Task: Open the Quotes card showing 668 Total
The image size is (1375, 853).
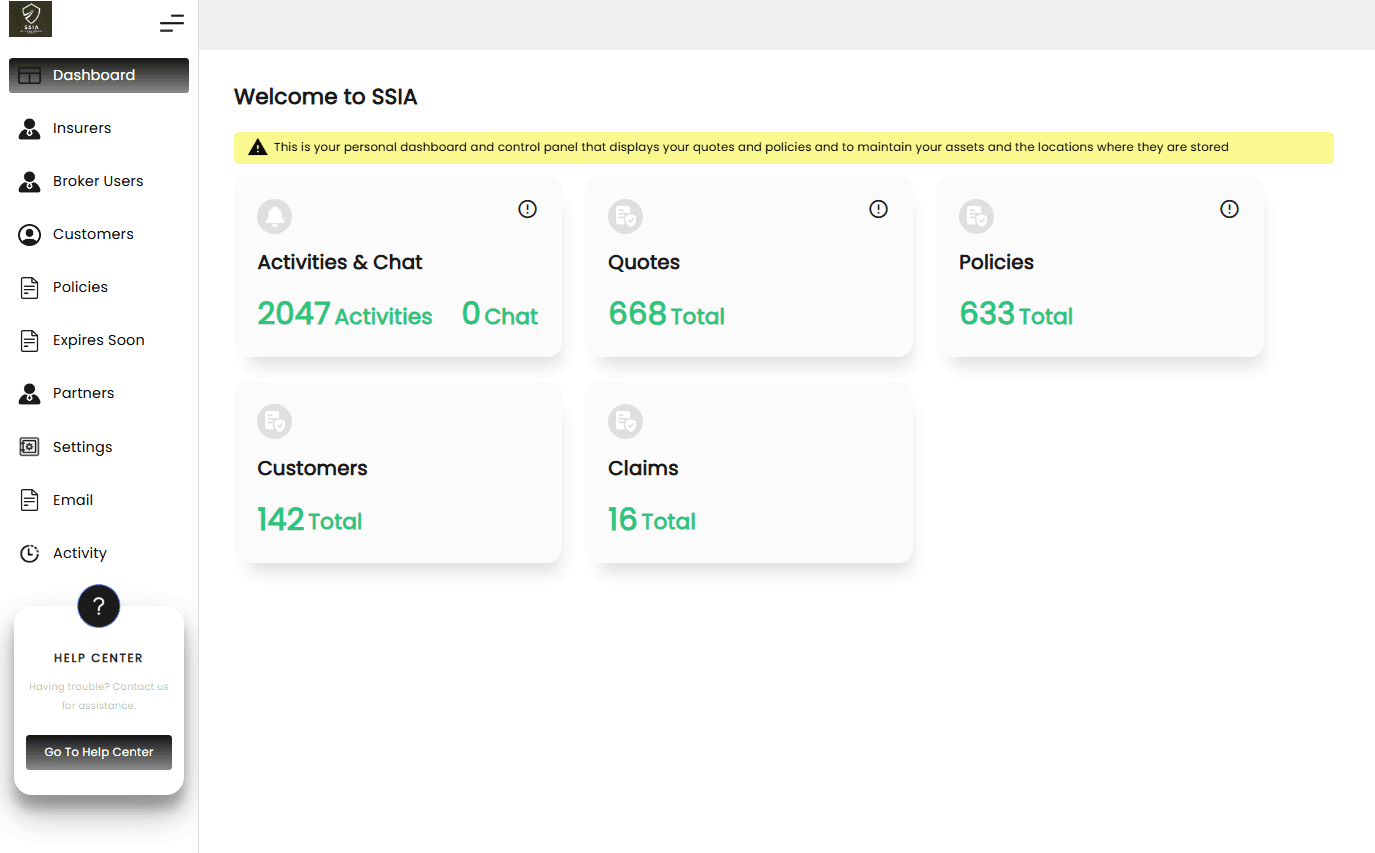Action: (749, 266)
